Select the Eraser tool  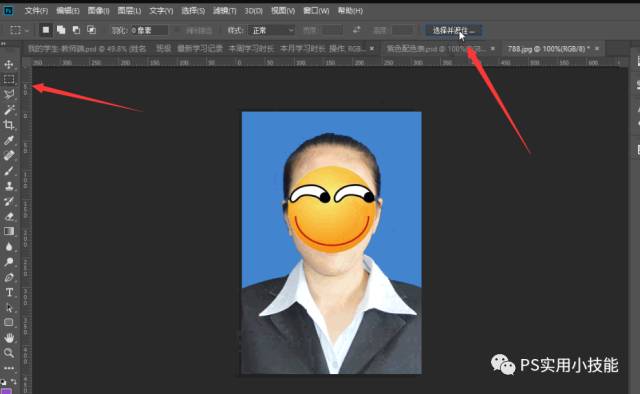tap(9, 216)
